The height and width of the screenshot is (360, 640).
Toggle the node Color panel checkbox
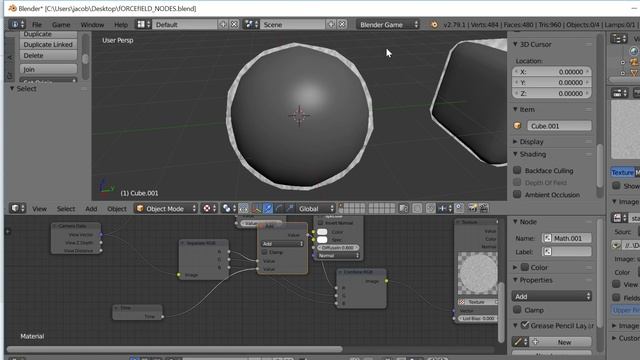click(525, 267)
